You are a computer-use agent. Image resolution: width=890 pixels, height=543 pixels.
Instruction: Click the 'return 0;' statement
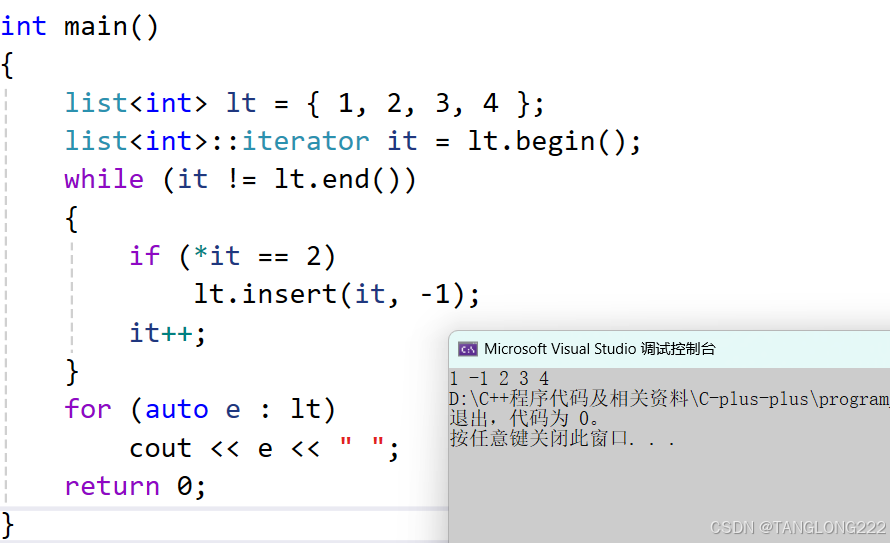(x=135, y=486)
